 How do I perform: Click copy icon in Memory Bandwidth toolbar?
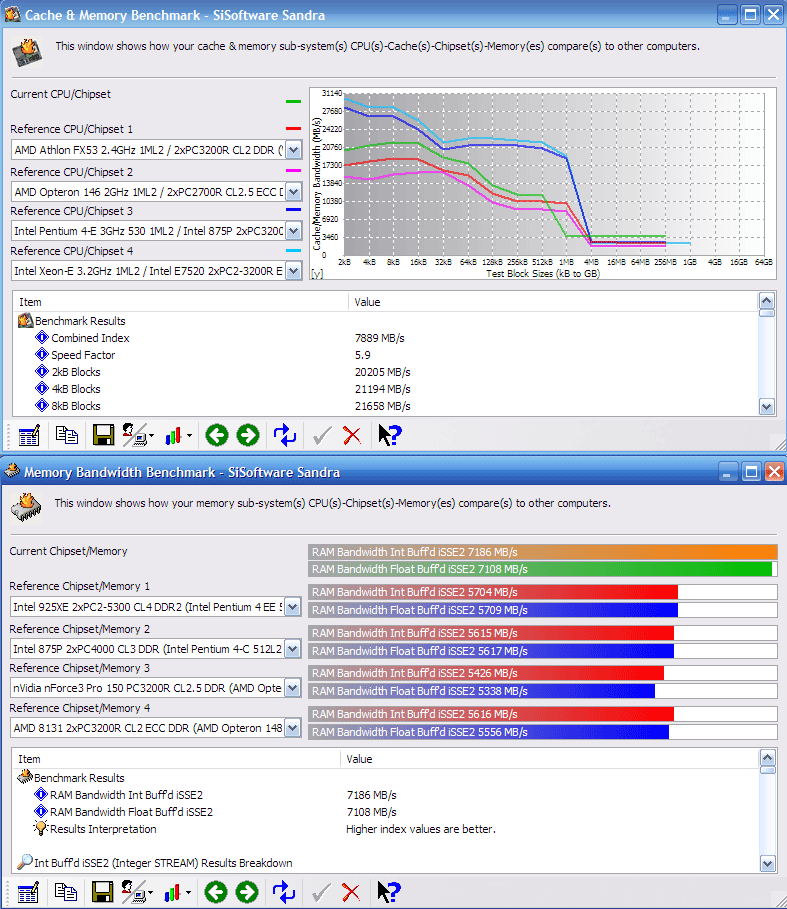(x=66, y=892)
